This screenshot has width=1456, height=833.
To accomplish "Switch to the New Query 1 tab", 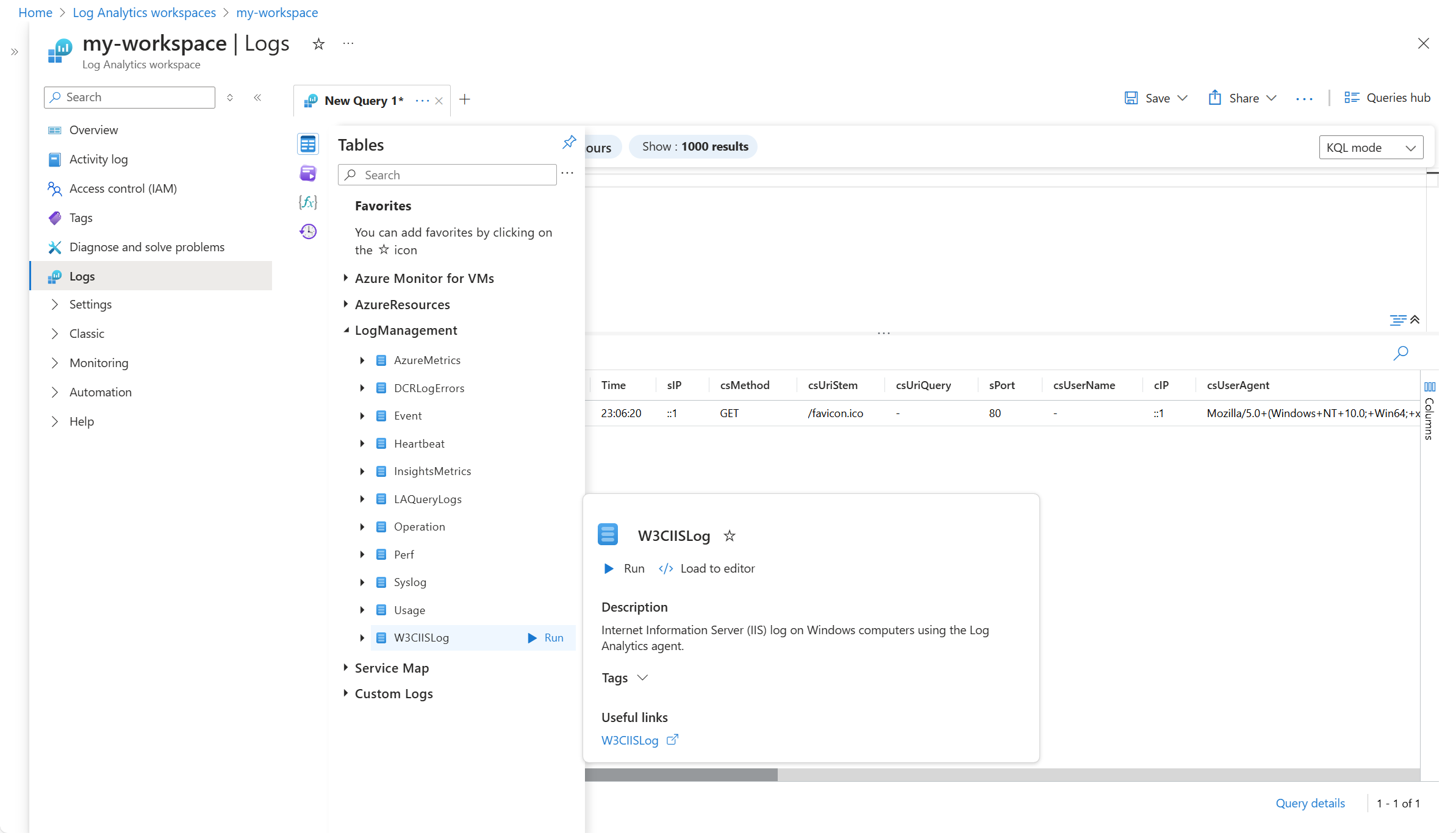I will pyautogui.click(x=363, y=101).
